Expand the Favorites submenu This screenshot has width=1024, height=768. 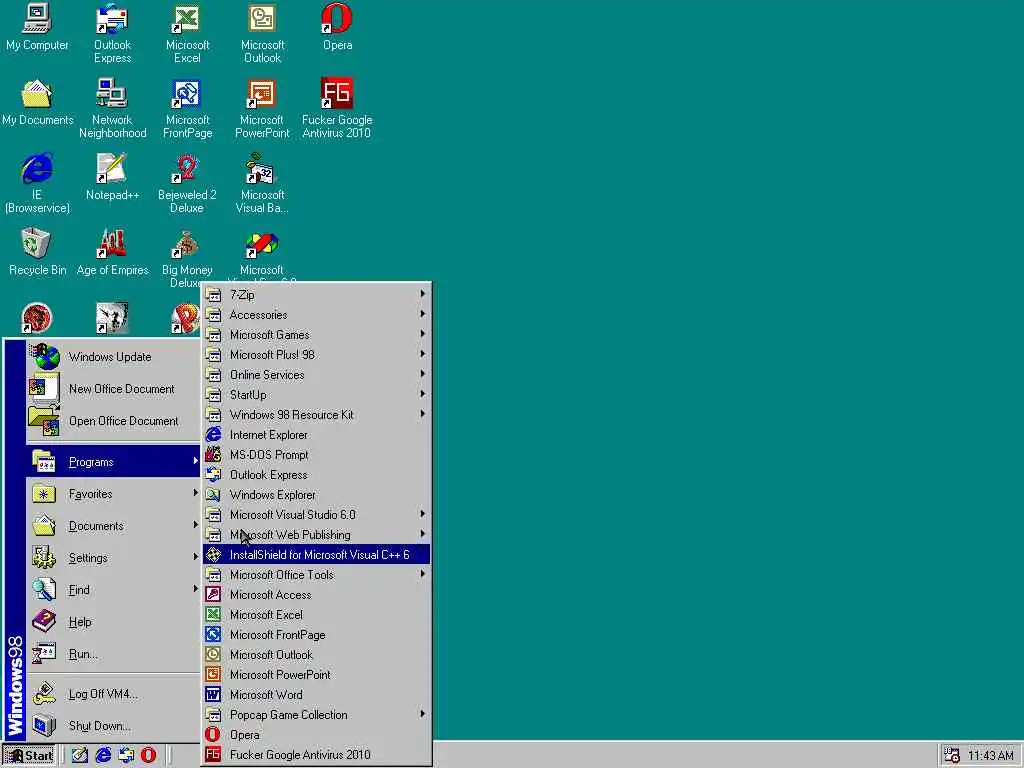click(113, 494)
